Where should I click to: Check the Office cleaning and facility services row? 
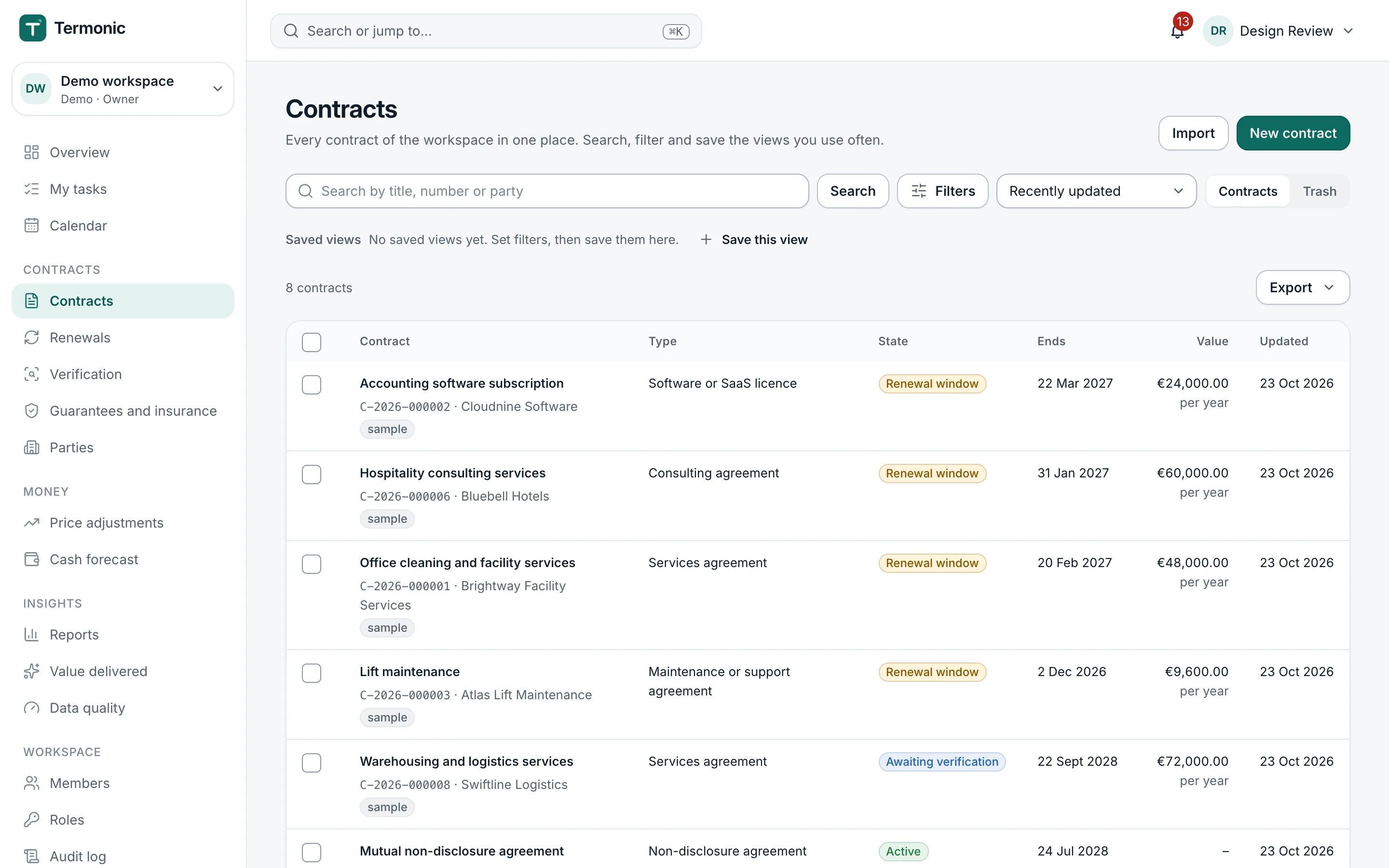tap(312, 564)
